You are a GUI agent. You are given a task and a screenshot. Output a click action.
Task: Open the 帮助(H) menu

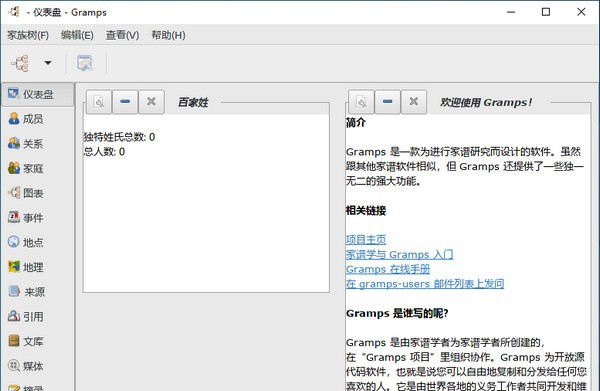(168, 35)
